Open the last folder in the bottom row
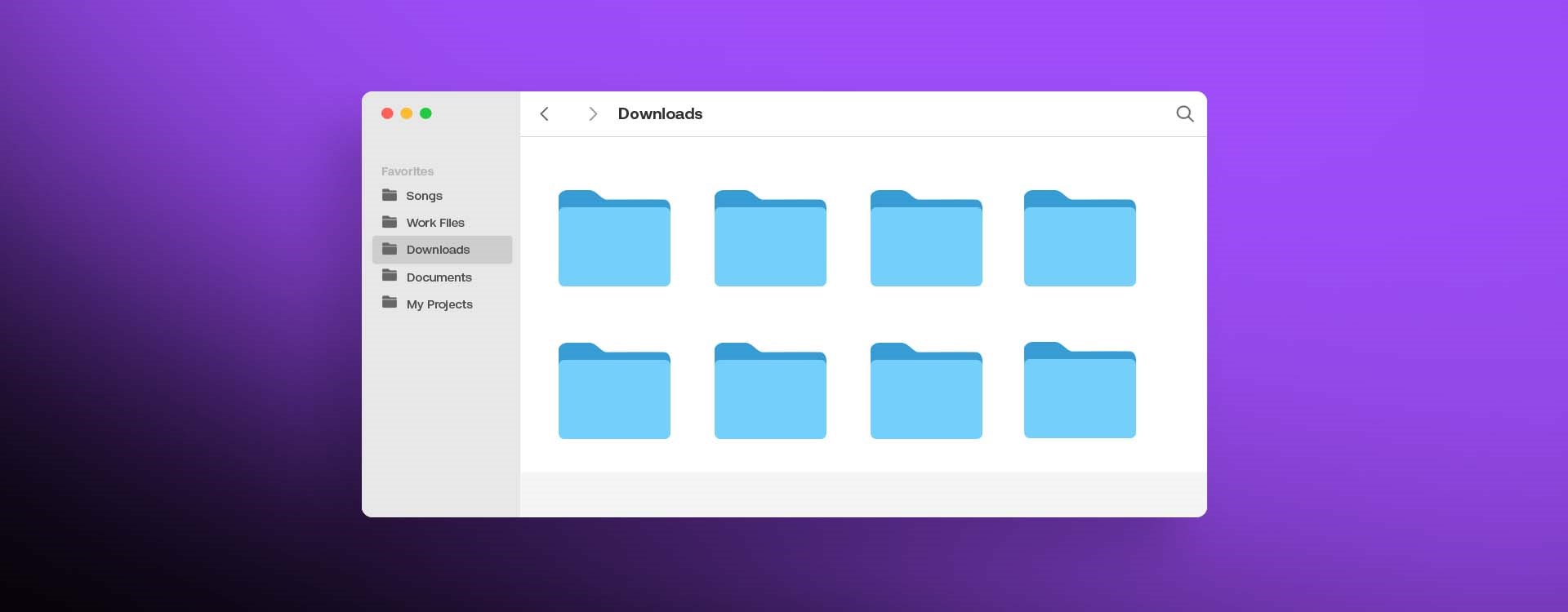This screenshot has width=1568, height=612. [1080, 391]
